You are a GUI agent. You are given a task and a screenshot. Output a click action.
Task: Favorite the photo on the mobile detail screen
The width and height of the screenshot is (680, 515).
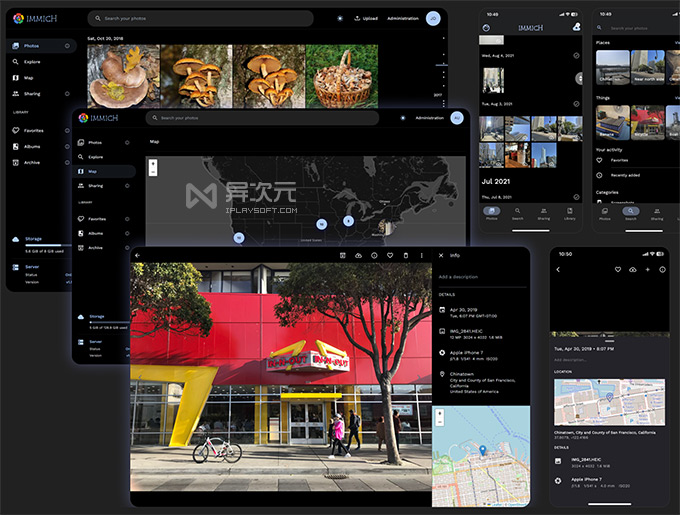click(x=618, y=270)
